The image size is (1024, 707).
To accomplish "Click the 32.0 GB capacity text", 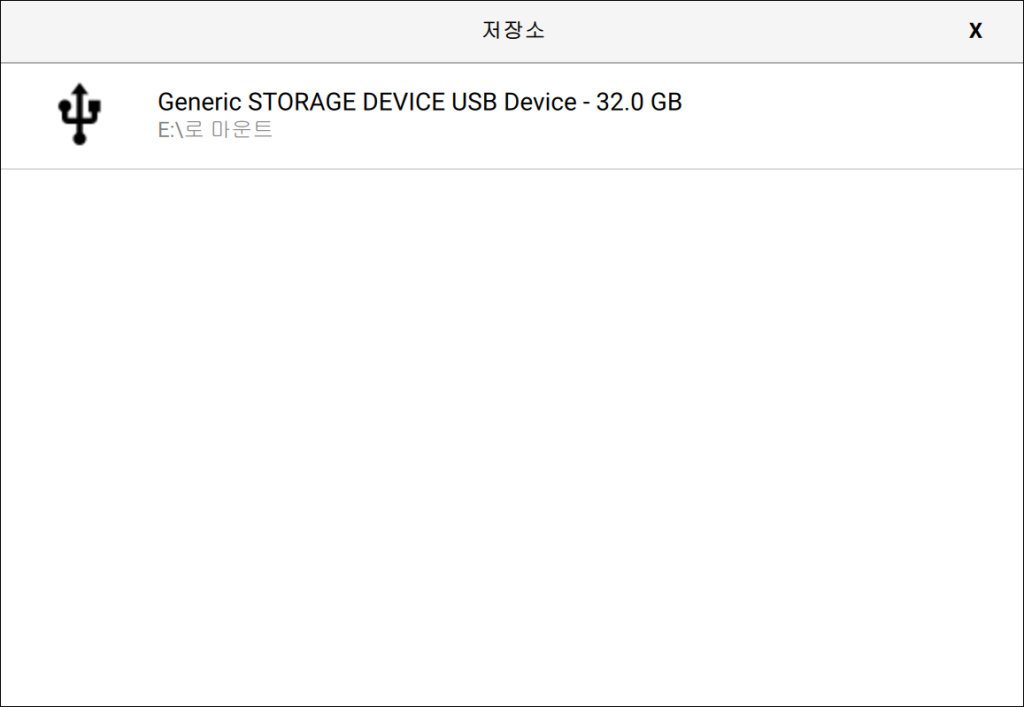I will pos(639,102).
